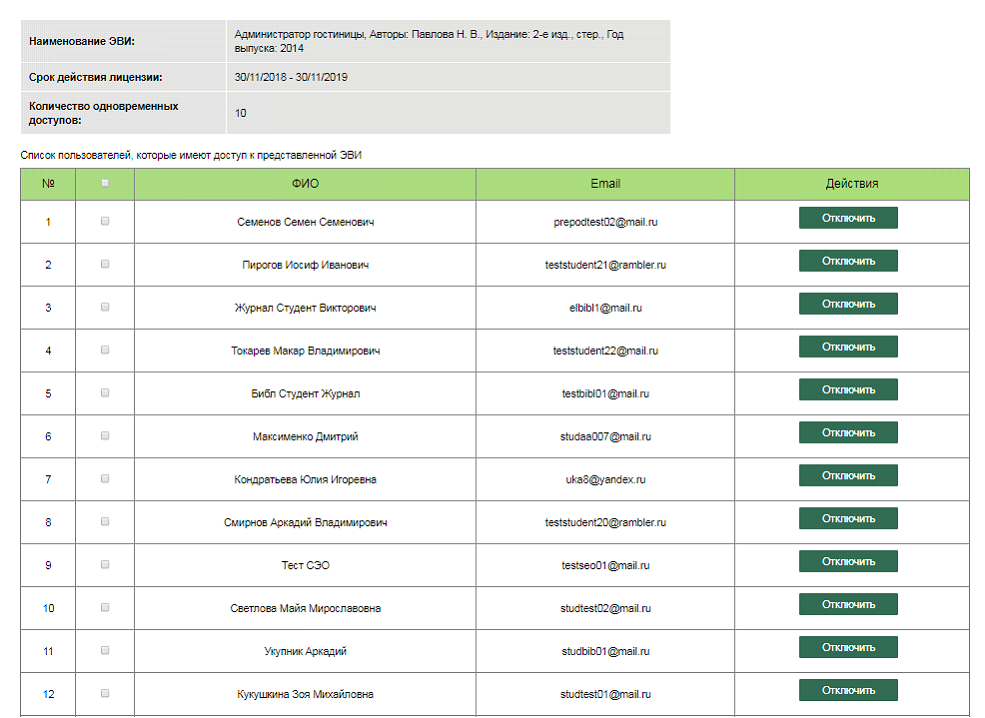The image size is (985, 718).
Task: Disconnect user studbib01@mail.ru
Action: 848,647
